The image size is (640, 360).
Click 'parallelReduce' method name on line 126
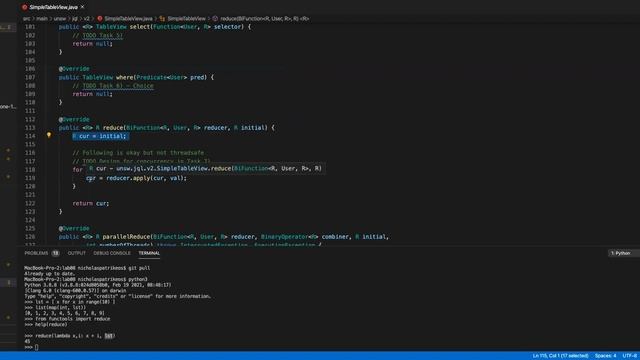127,237
